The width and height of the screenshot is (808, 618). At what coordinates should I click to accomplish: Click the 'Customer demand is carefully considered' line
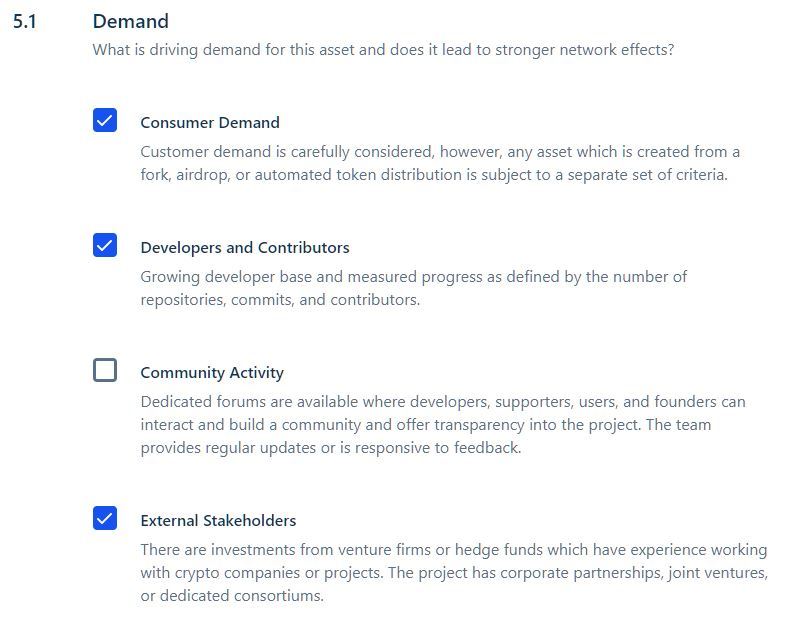click(440, 152)
